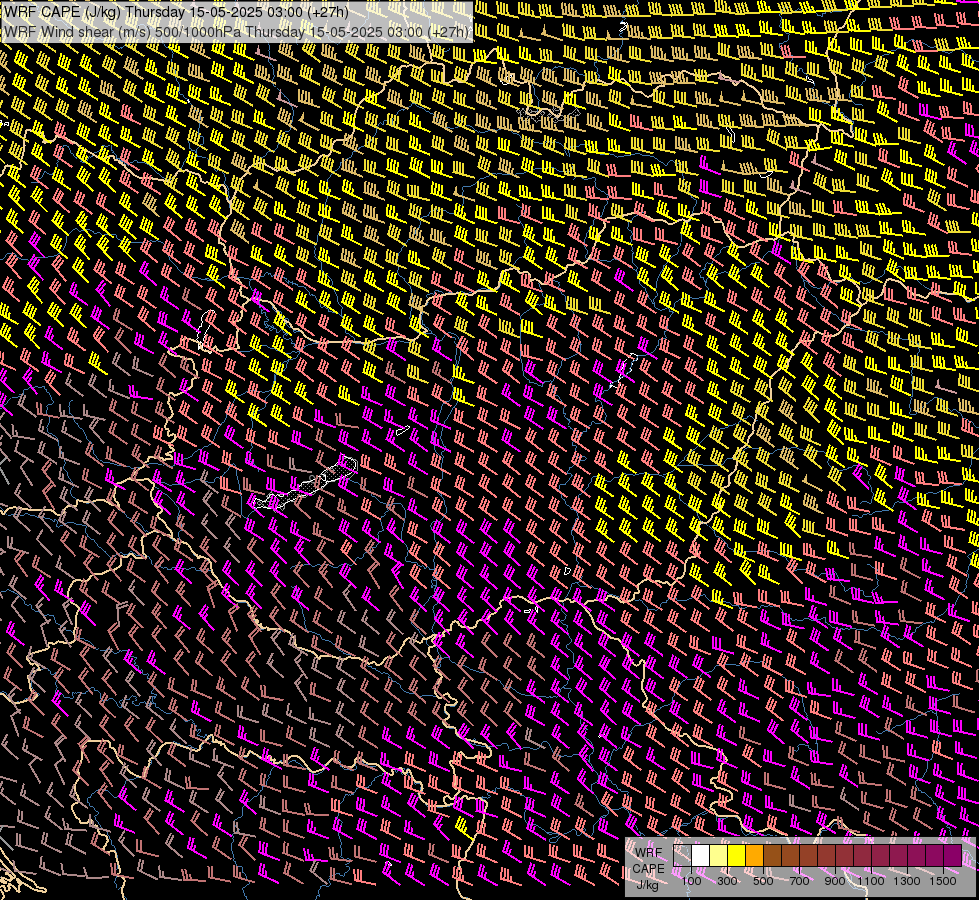Click the 'CAPE' label in the legend
The image size is (979, 900).
[649, 869]
